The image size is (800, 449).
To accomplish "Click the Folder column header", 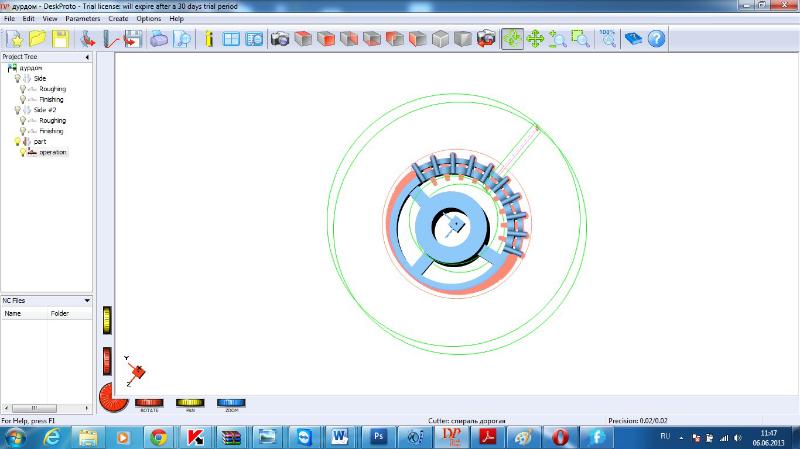I will [61, 313].
